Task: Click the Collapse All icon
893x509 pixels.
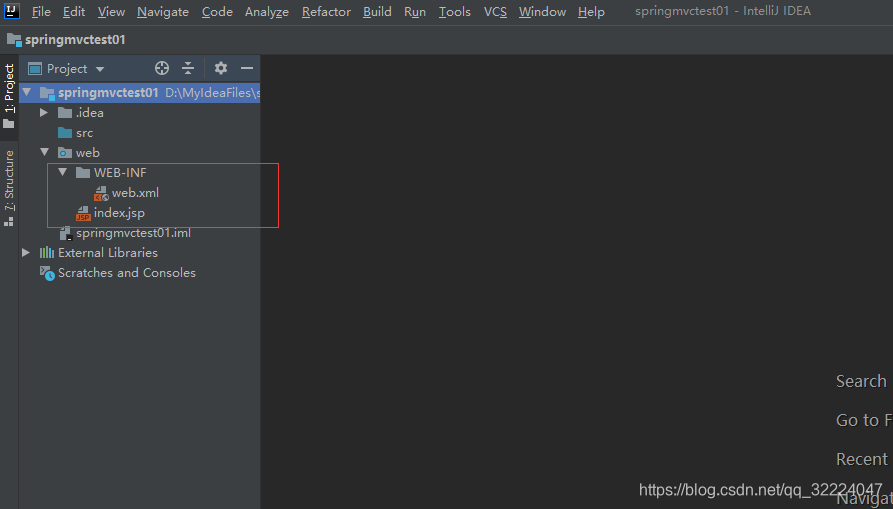Action: click(188, 68)
